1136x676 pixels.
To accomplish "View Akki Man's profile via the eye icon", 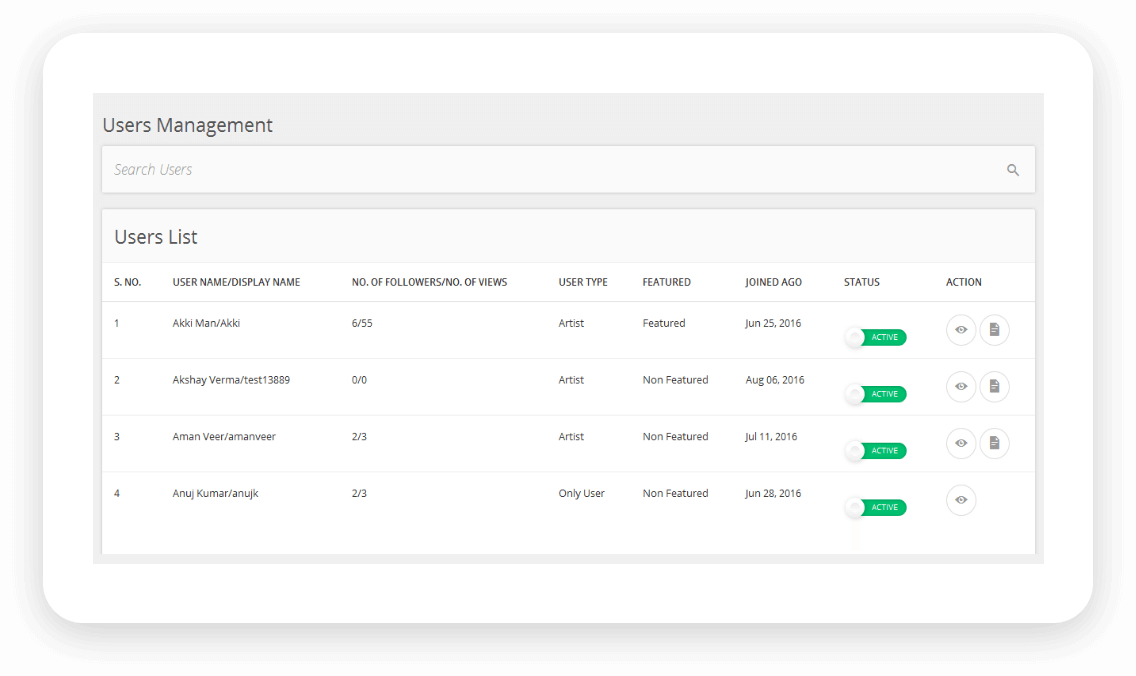I will pos(961,330).
